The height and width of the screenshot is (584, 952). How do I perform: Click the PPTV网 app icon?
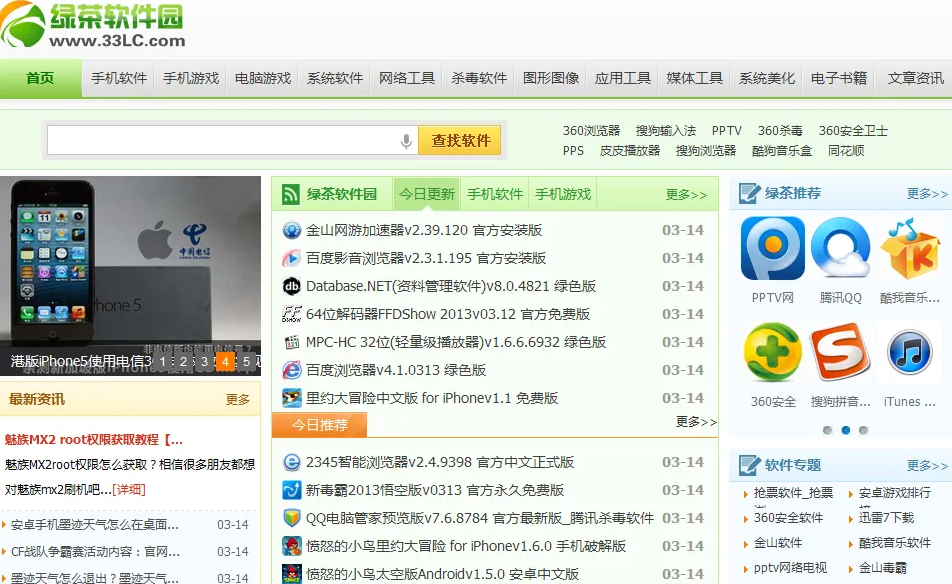[x=772, y=249]
